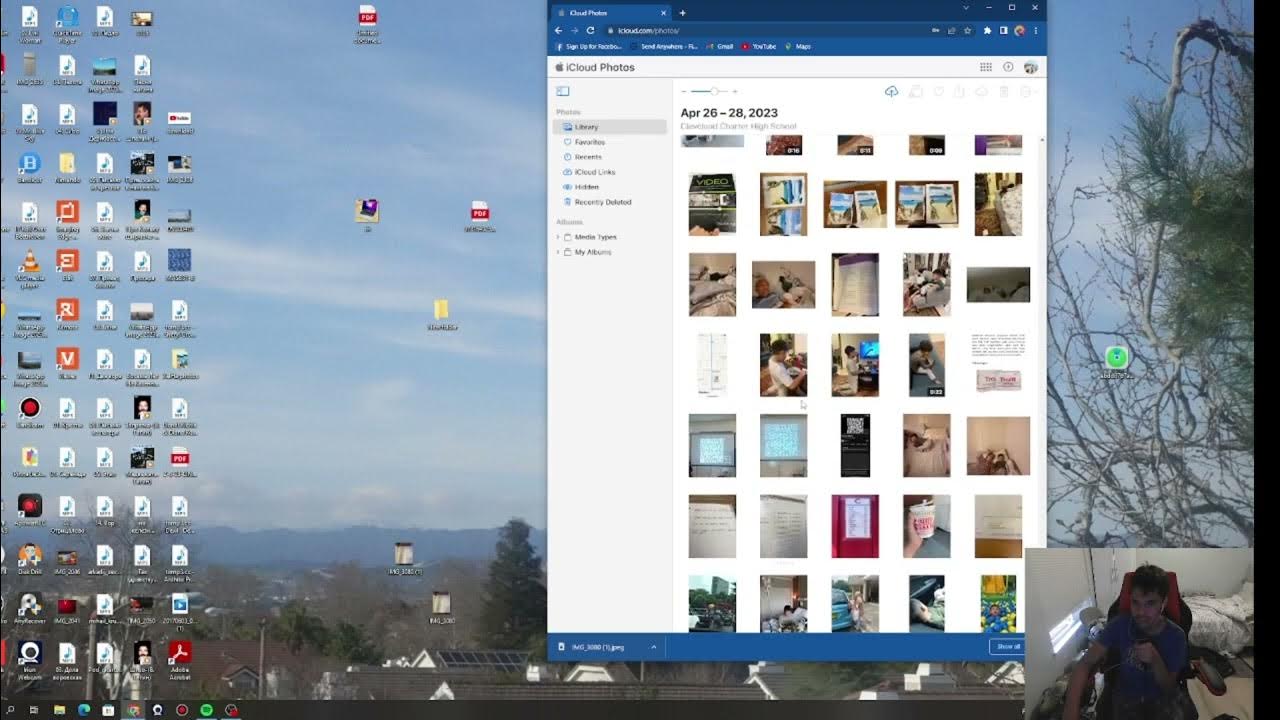Viewport: 1280px width, 720px height.
Task: Open File Explorer from the taskbar
Action: click(59, 710)
